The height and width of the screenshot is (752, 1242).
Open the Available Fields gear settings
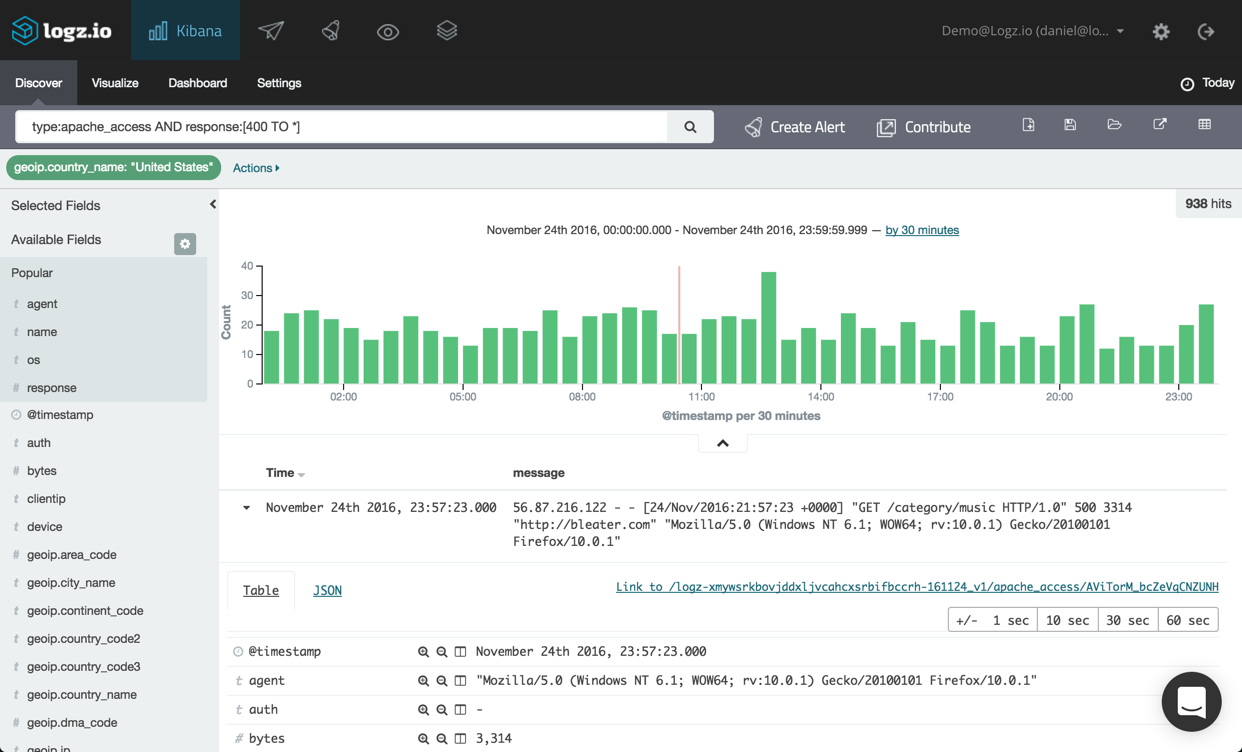coord(185,244)
